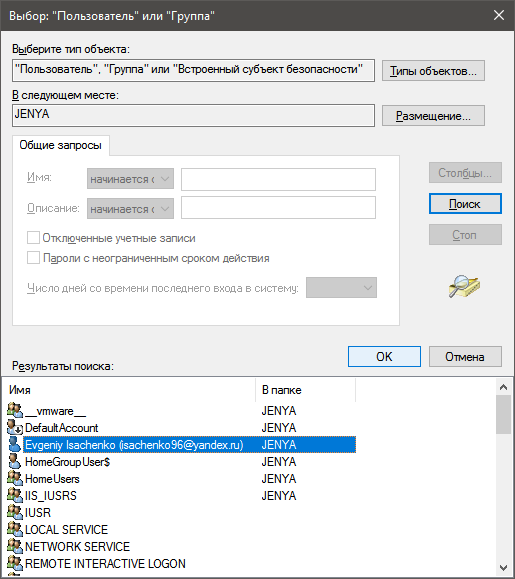Click JENYA folder cell in the IIS_IUSRS row
The width and height of the screenshot is (515, 579).
coord(279,496)
